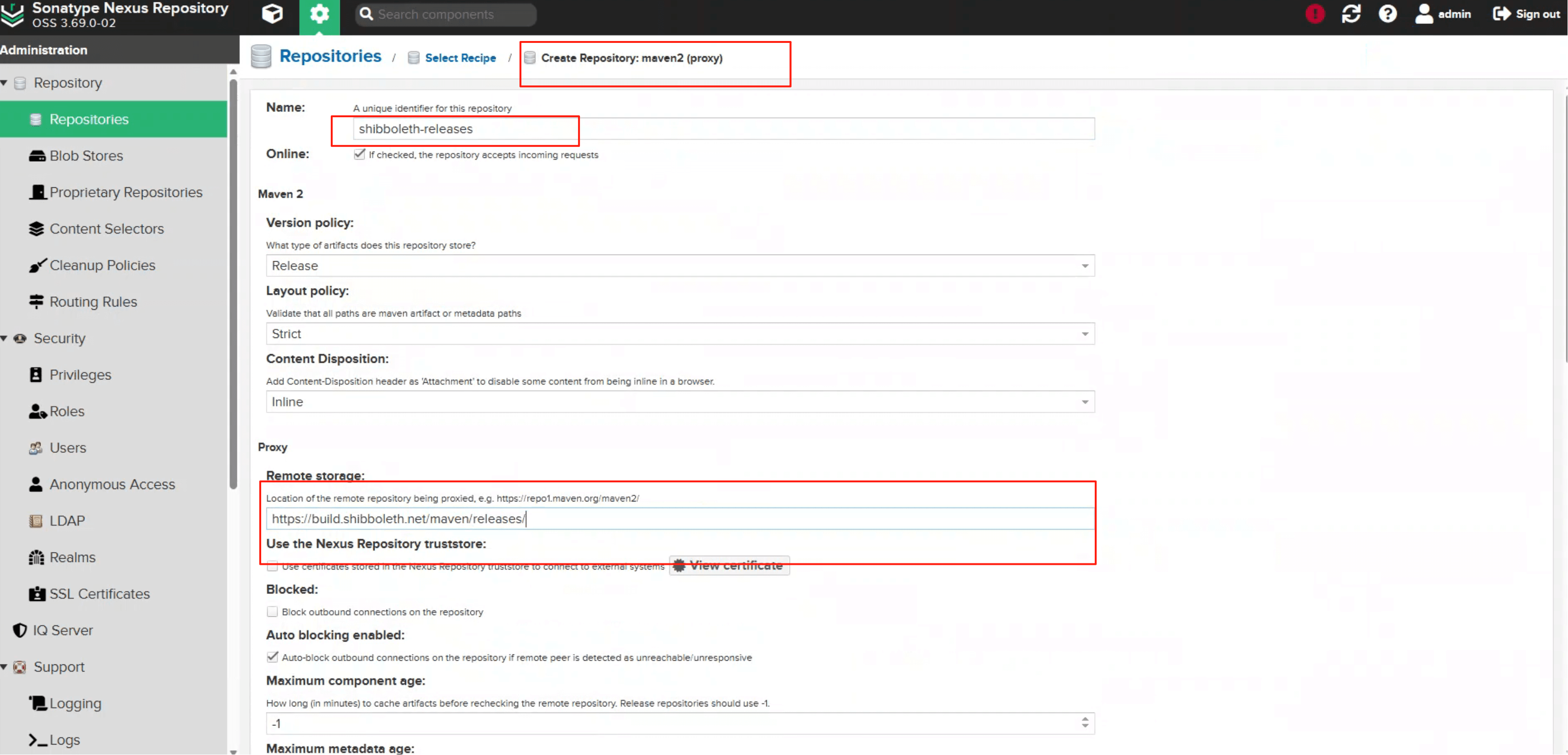Click the red system alert icon

tap(1315, 13)
